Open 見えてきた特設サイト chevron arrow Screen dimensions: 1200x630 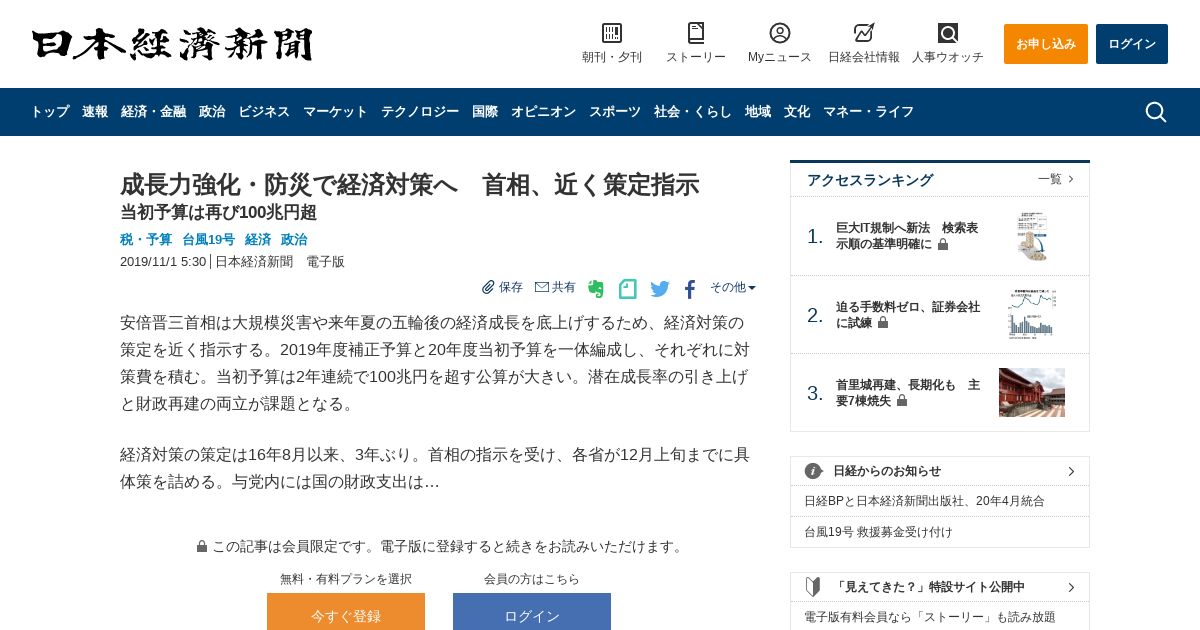[1071, 587]
